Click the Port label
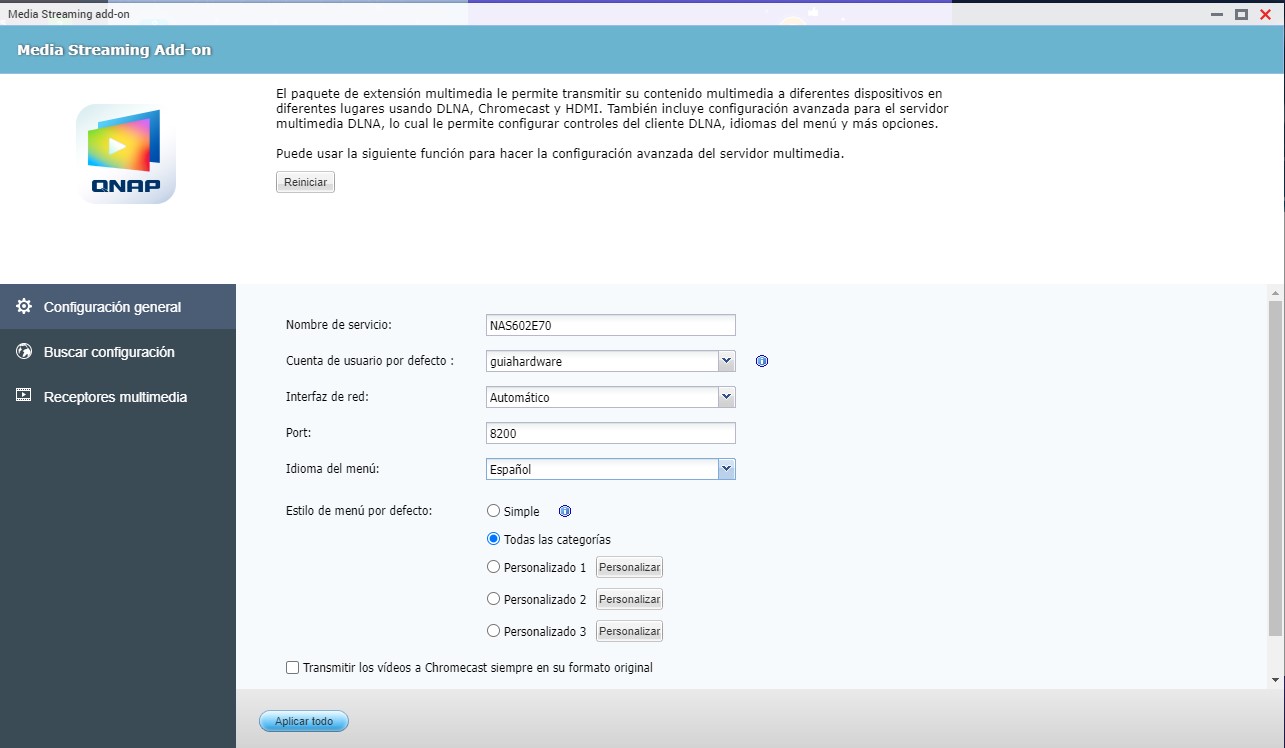The height and width of the screenshot is (748, 1285). pyautogui.click(x=299, y=433)
